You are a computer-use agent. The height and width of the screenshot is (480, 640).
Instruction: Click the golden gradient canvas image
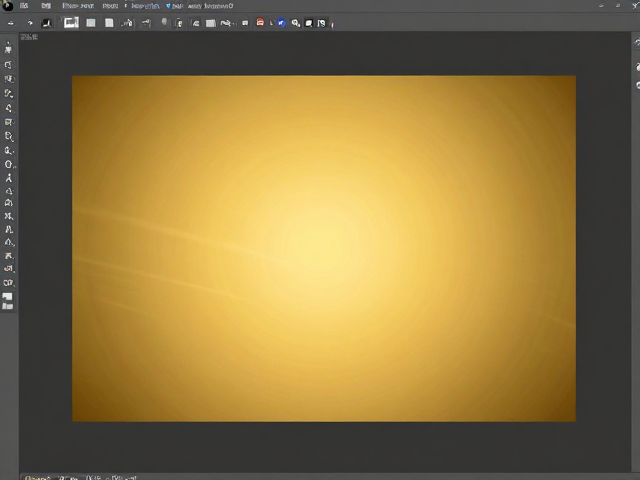tap(324, 248)
